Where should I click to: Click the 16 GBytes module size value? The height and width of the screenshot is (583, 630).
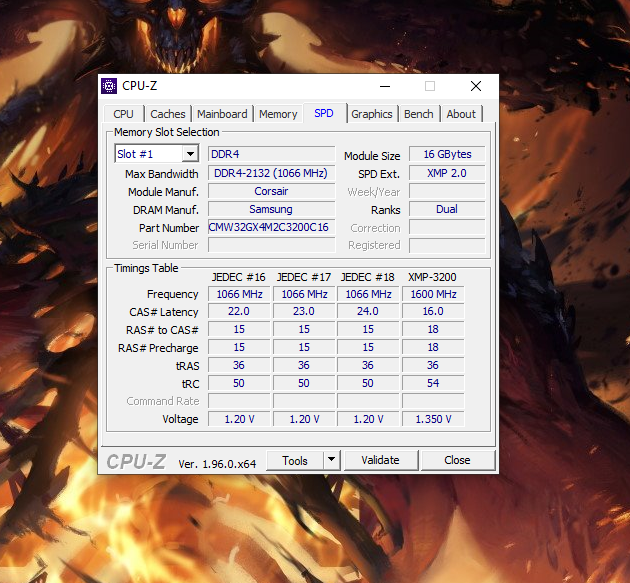click(447, 154)
